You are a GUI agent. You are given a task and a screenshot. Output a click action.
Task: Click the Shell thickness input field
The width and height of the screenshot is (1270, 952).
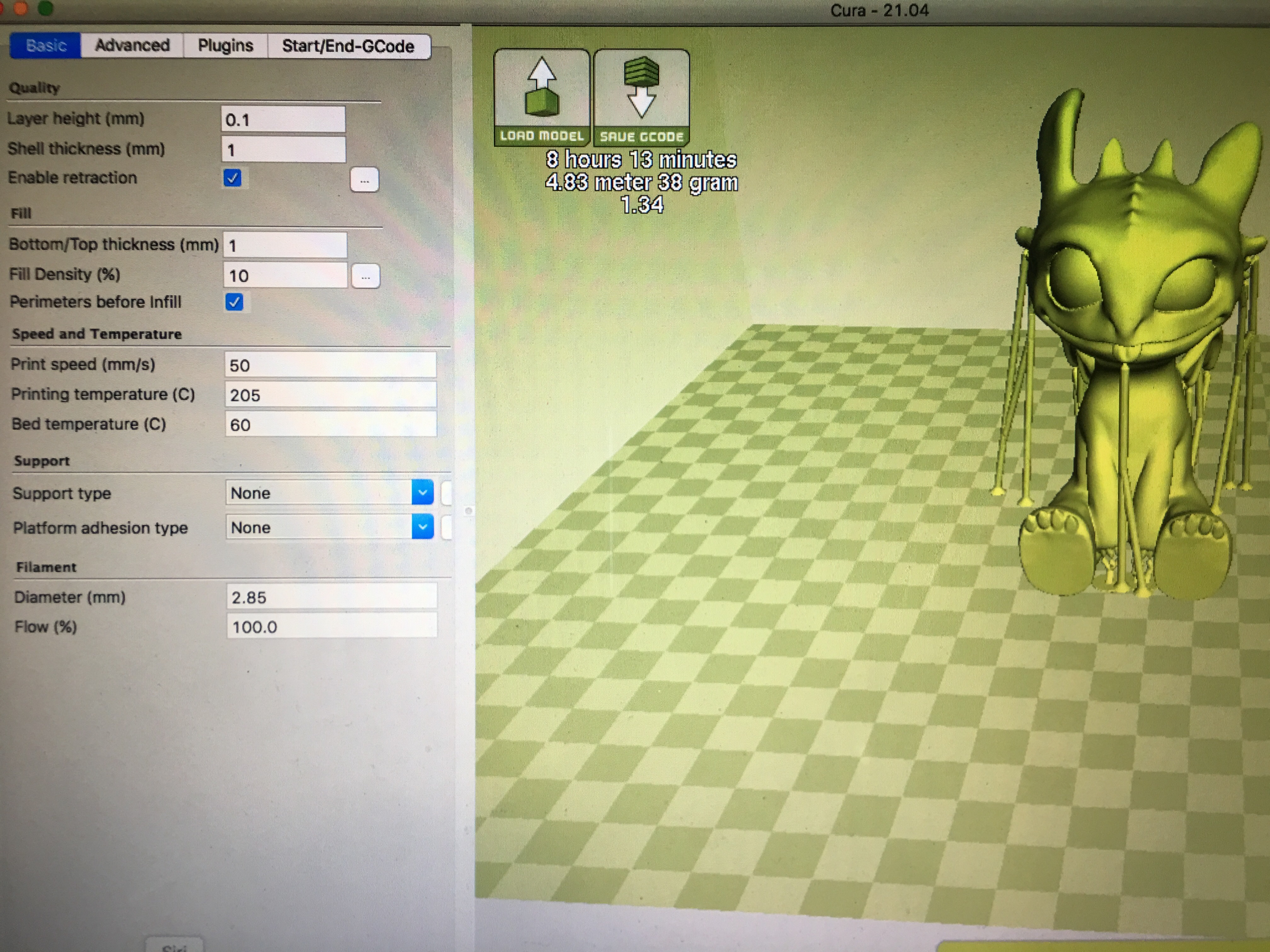tap(283, 150)
